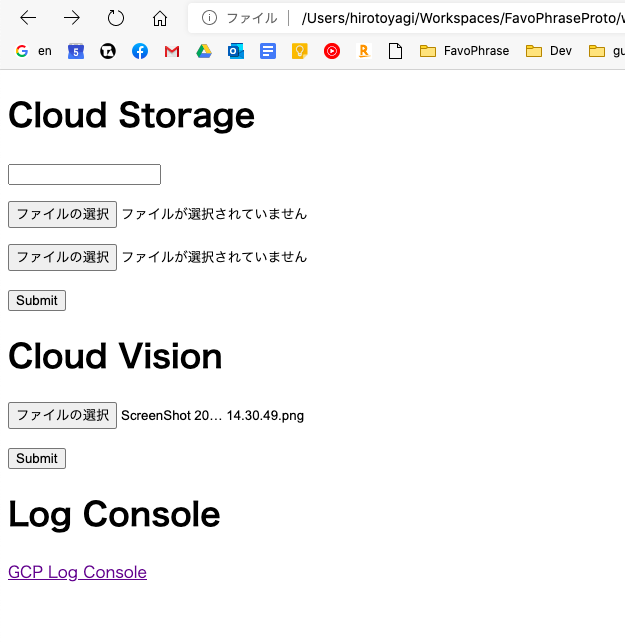Open the Google Drive bookmark icon
The height and width of the screenshot is (642, 625).
coord(204,51)
